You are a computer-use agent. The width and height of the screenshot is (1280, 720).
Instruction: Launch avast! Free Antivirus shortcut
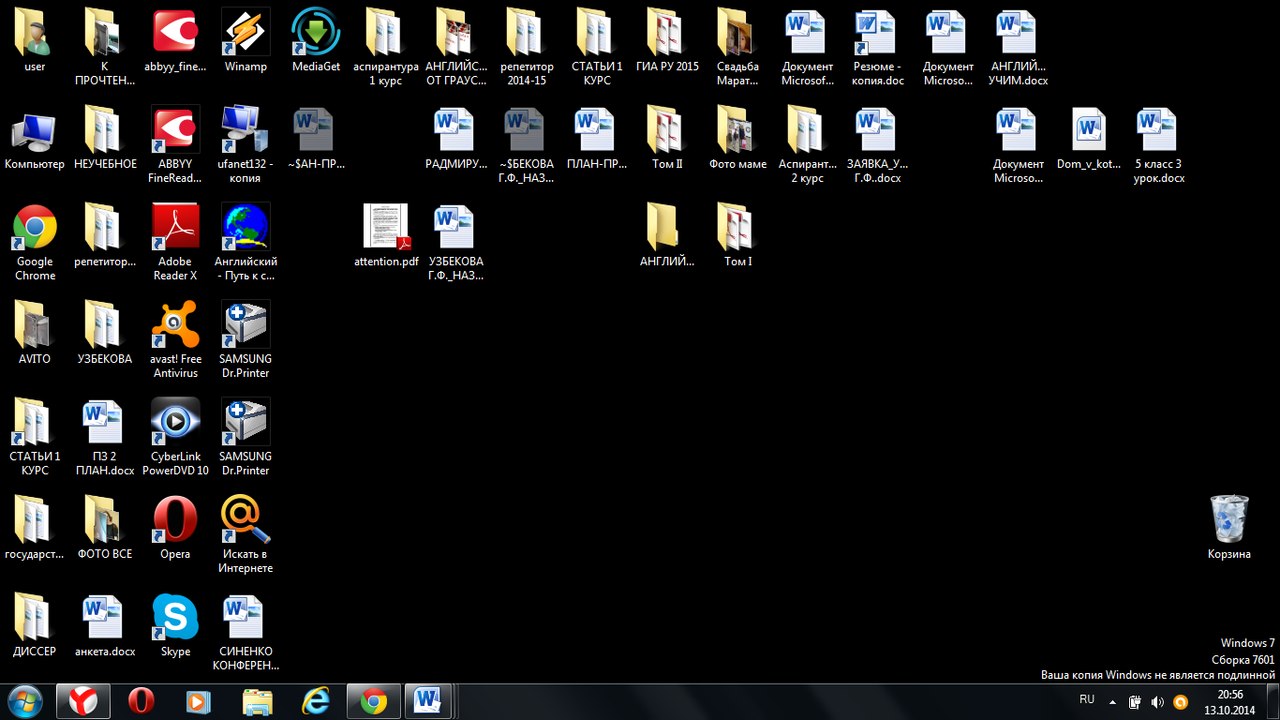tap(175, 338)
